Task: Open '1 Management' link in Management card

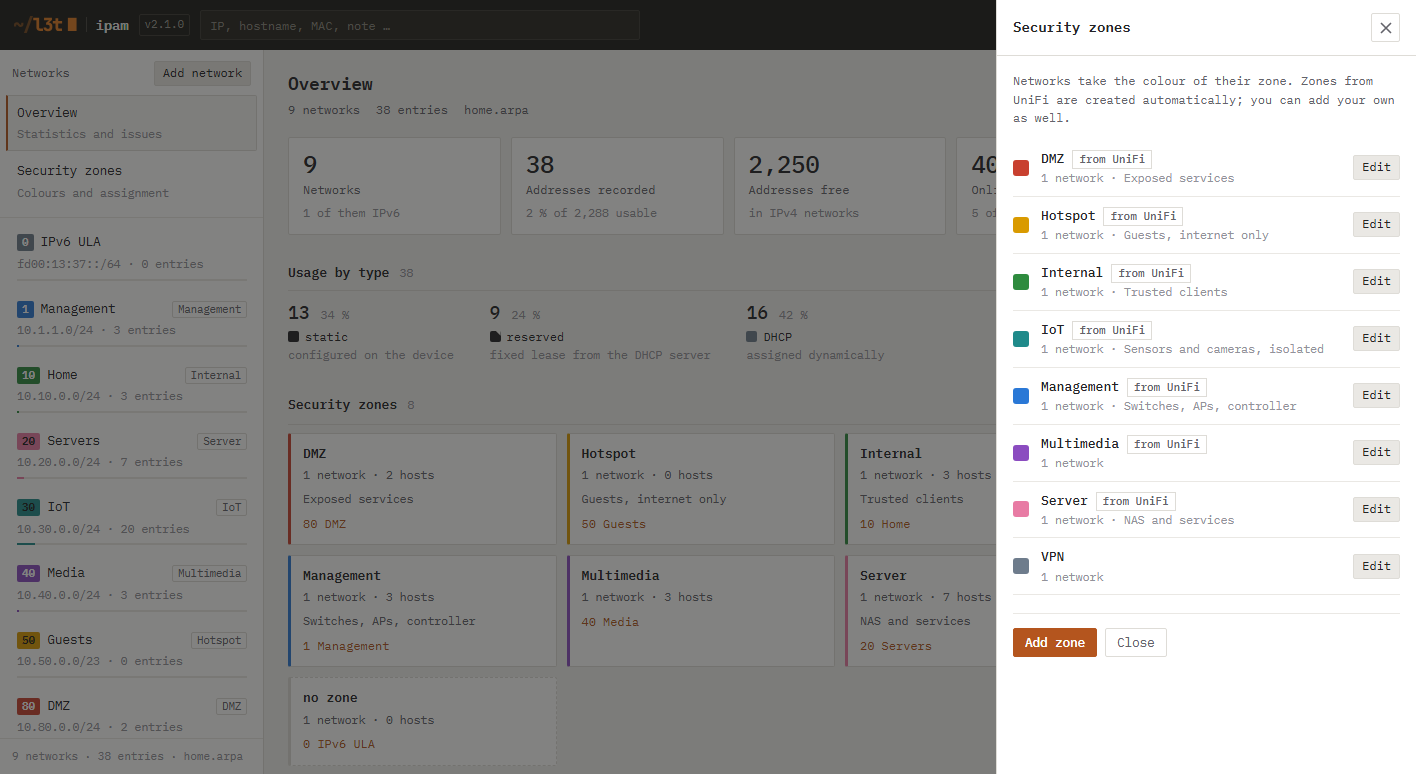Action: 346,646
